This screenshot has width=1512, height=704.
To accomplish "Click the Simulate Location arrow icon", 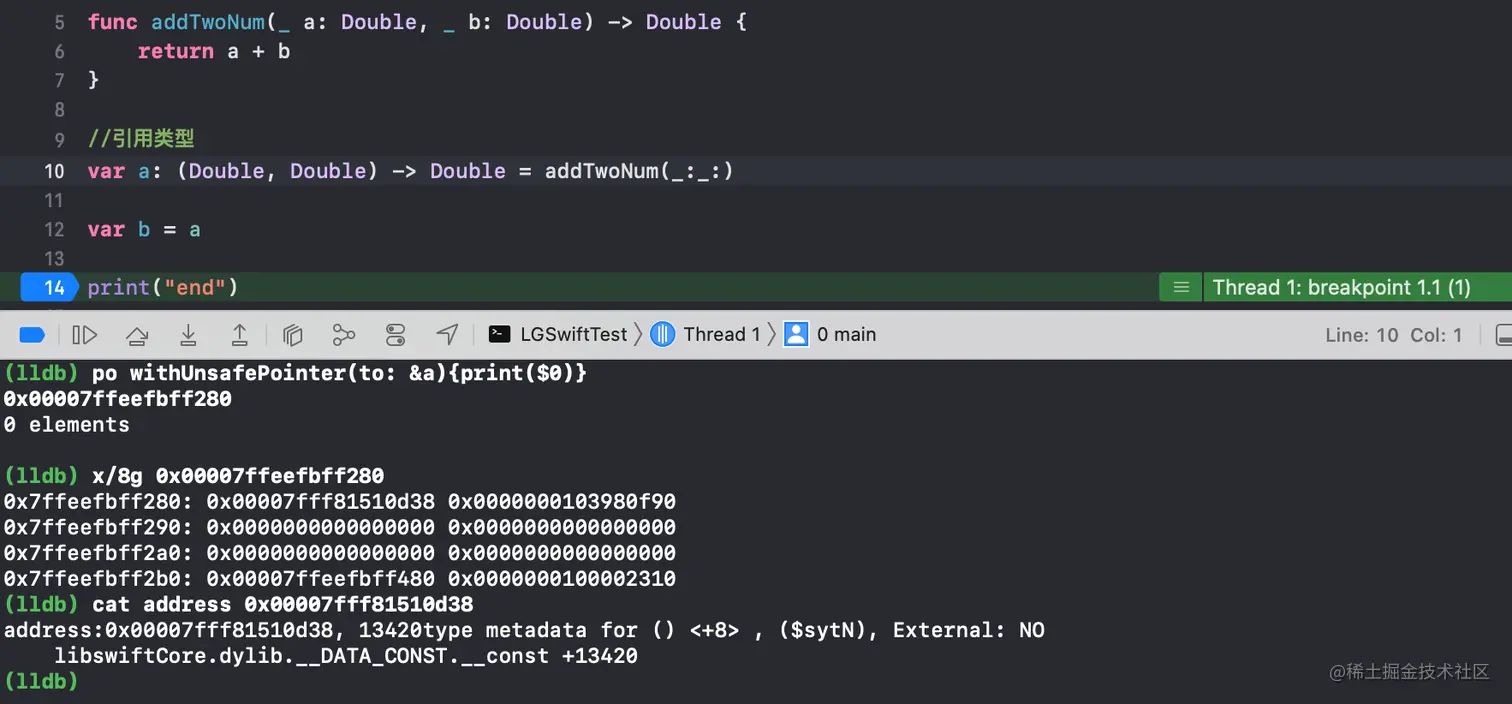I will tap(447, 335).
